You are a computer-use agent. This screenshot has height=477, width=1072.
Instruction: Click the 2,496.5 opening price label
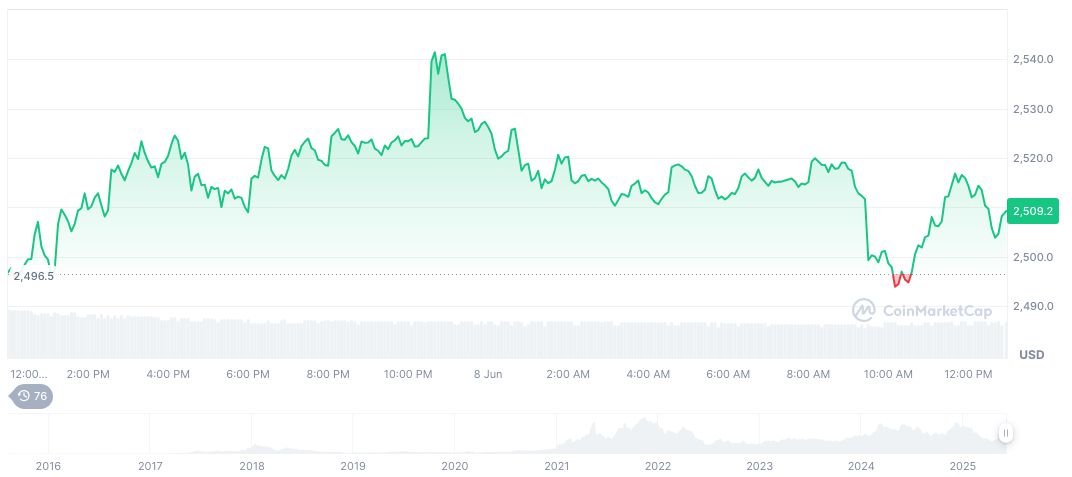[33, 275]
